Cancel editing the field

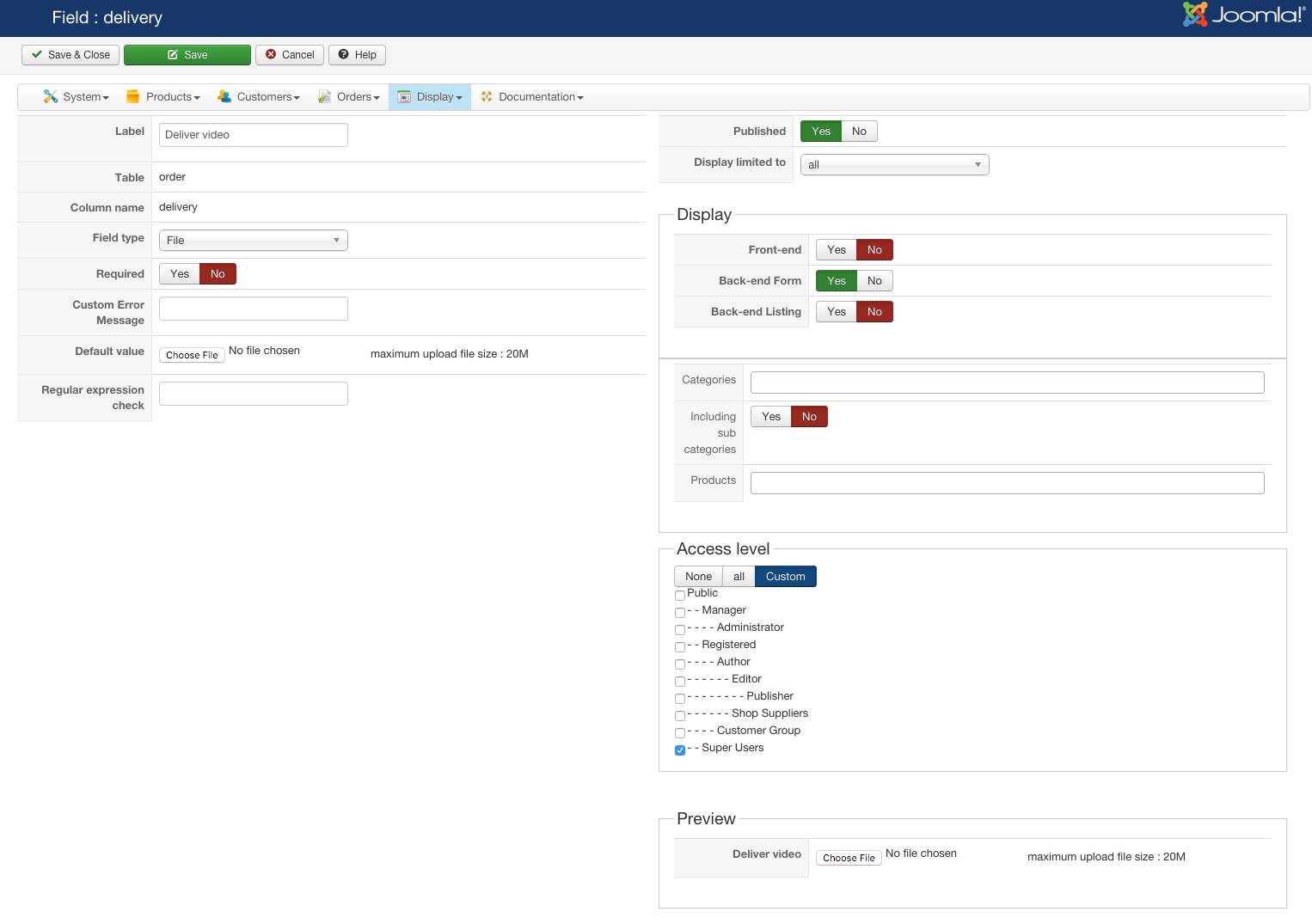pos(290,55)
